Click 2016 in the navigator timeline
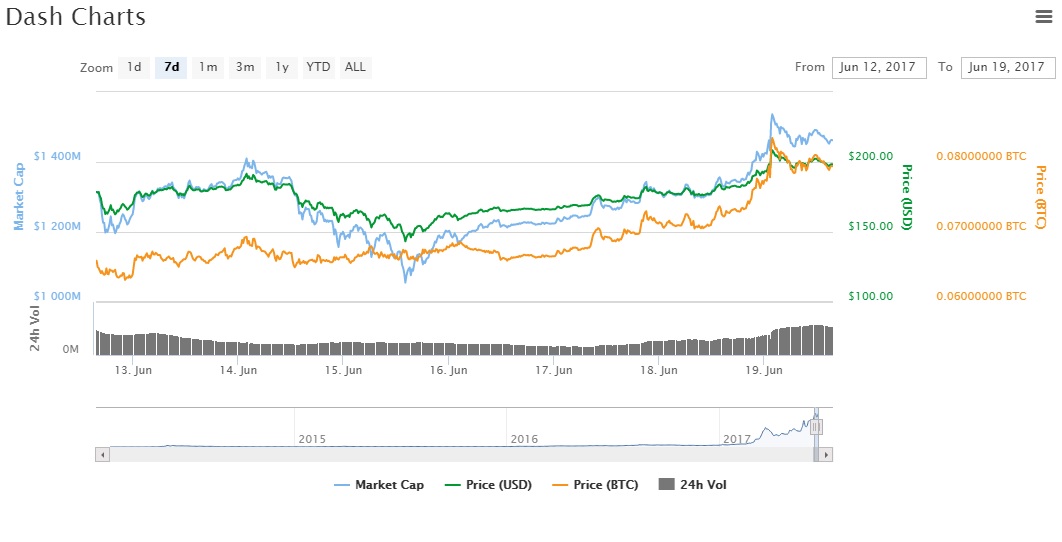Screen dimensions: 1062x542 (x=524, y=439)
